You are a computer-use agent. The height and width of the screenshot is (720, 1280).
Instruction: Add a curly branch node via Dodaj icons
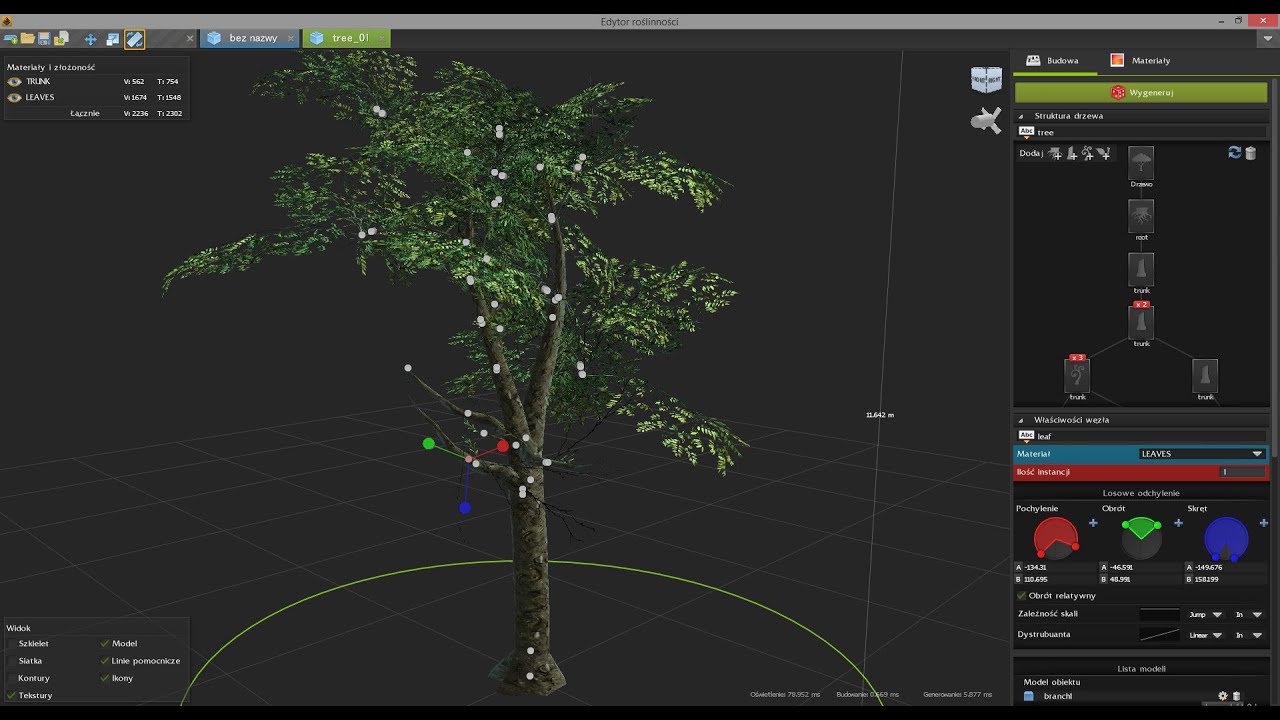click(x=1087, y=153)
